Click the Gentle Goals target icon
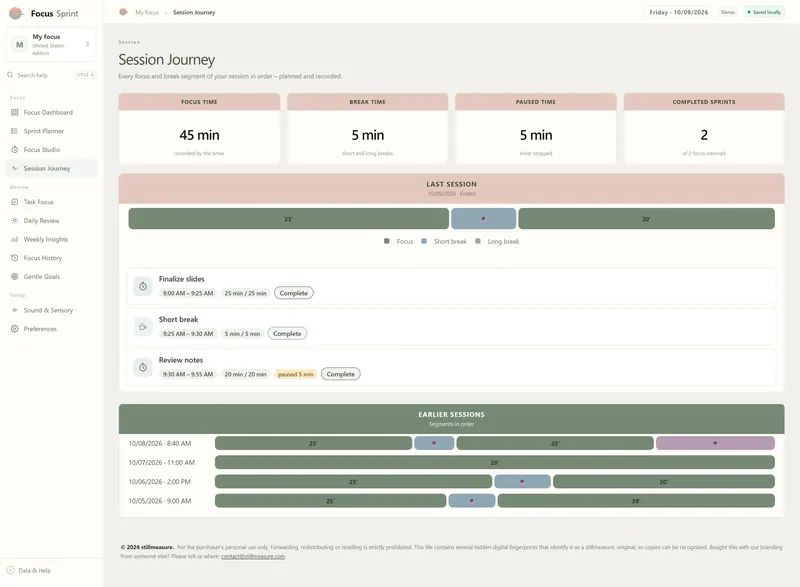 point(14,276)
